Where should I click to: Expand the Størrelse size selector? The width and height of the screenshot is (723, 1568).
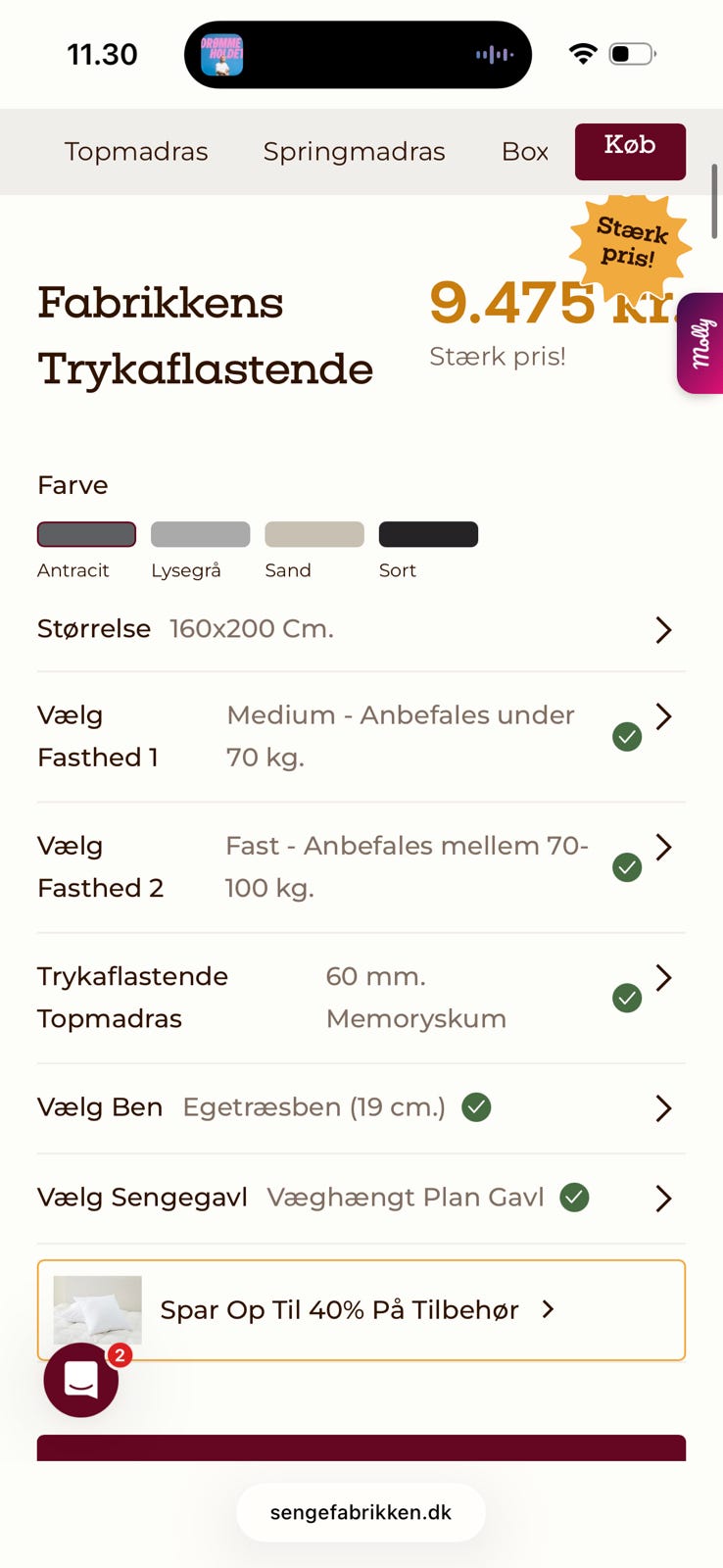coord(663,629)
